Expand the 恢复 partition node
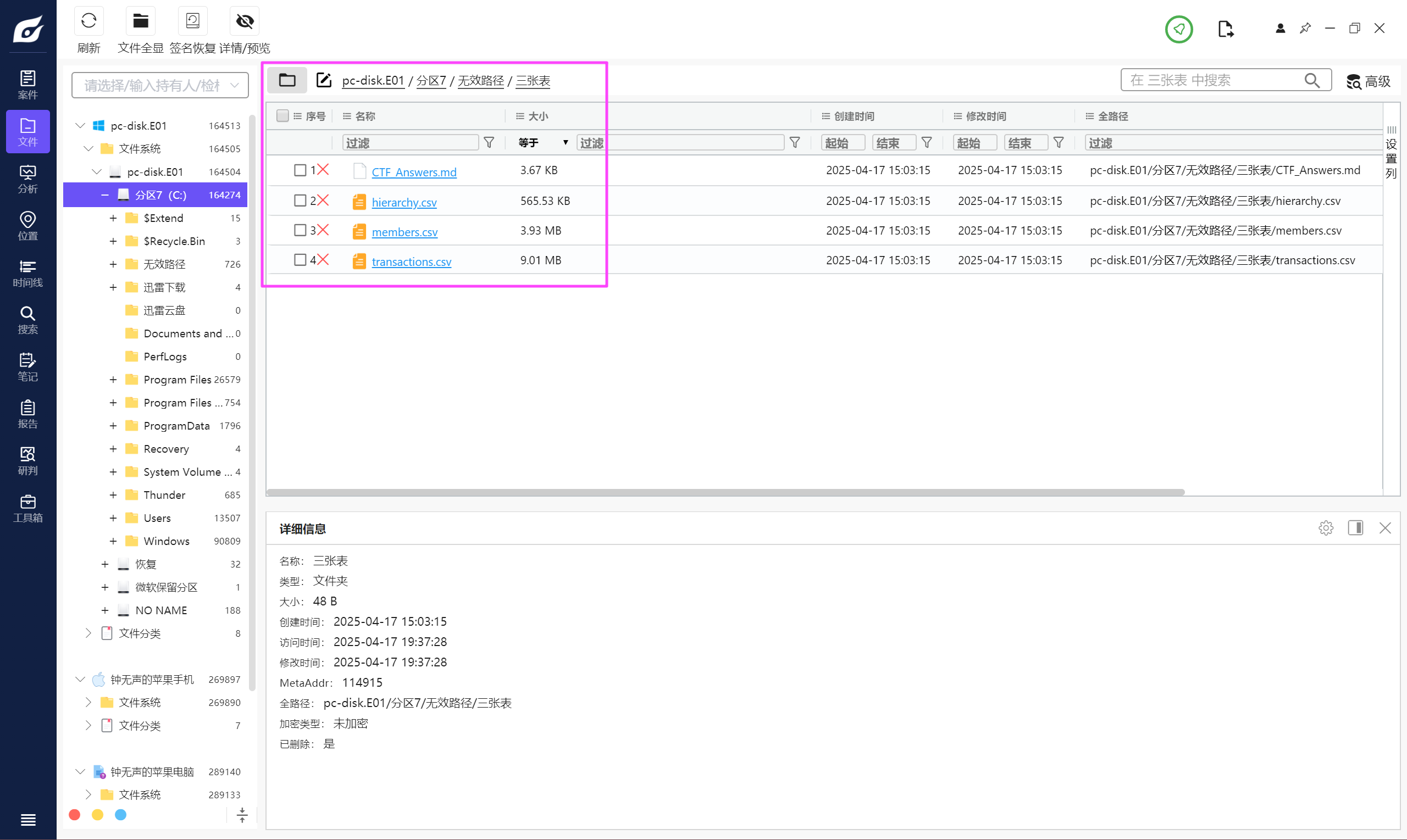This screenshot has height=840, width=1407. tap(104, 564)
